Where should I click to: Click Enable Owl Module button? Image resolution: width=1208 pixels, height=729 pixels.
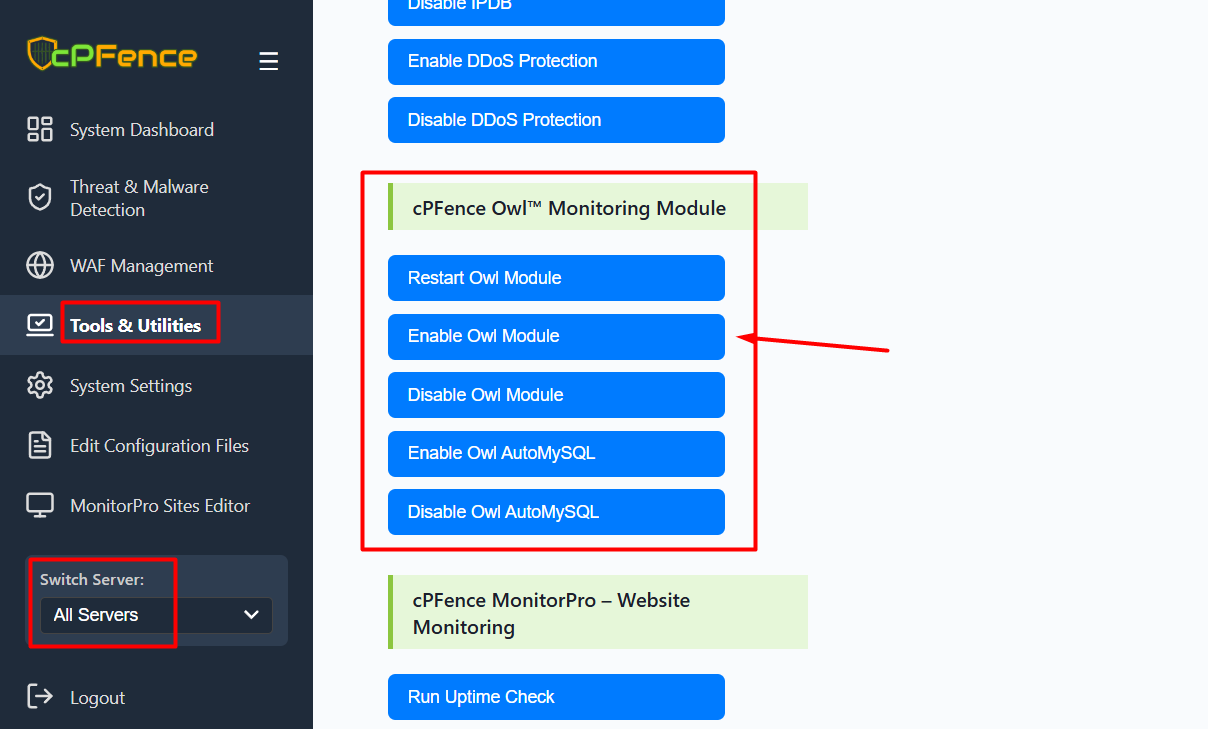[x=556, y=337]
